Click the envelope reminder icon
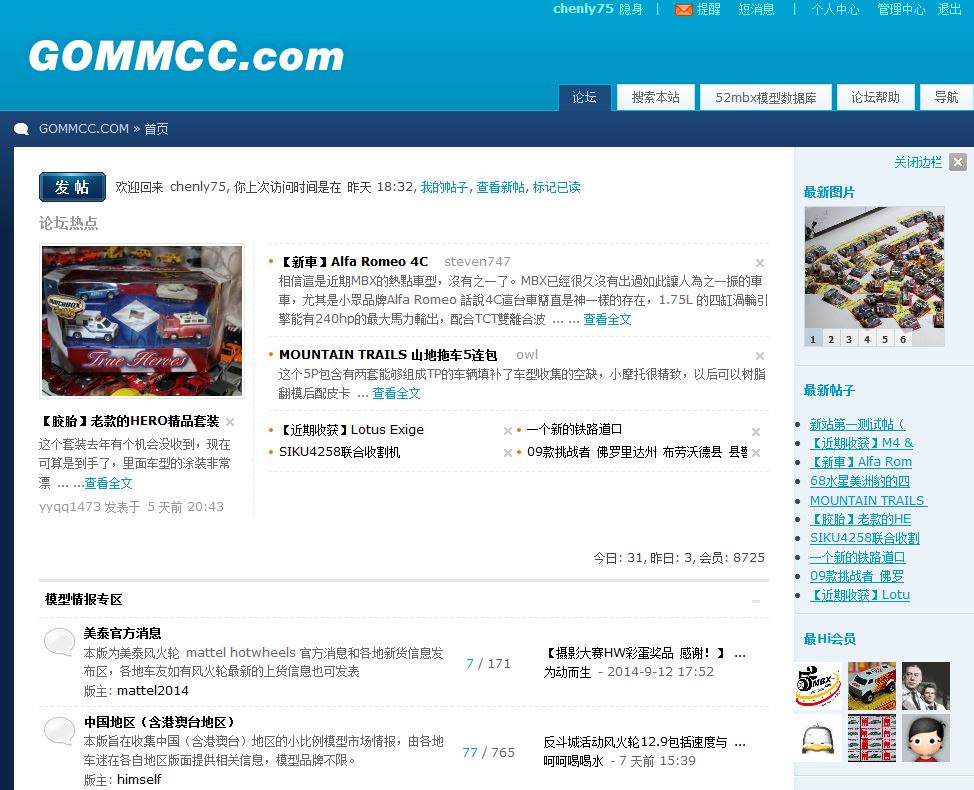The height and width of the screenshot is (790, 974). coord(684,10)
